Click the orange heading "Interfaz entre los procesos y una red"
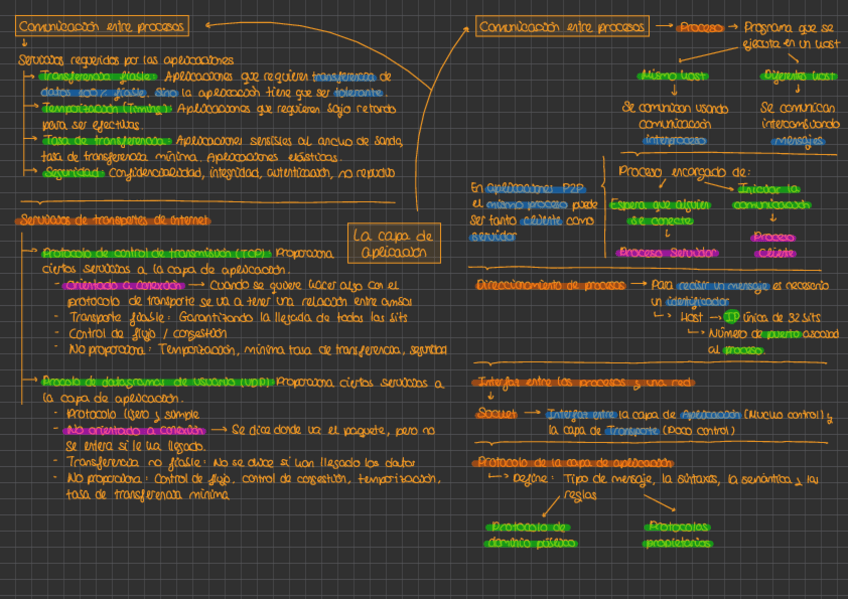Screen dimensions: 848x599 583,382
